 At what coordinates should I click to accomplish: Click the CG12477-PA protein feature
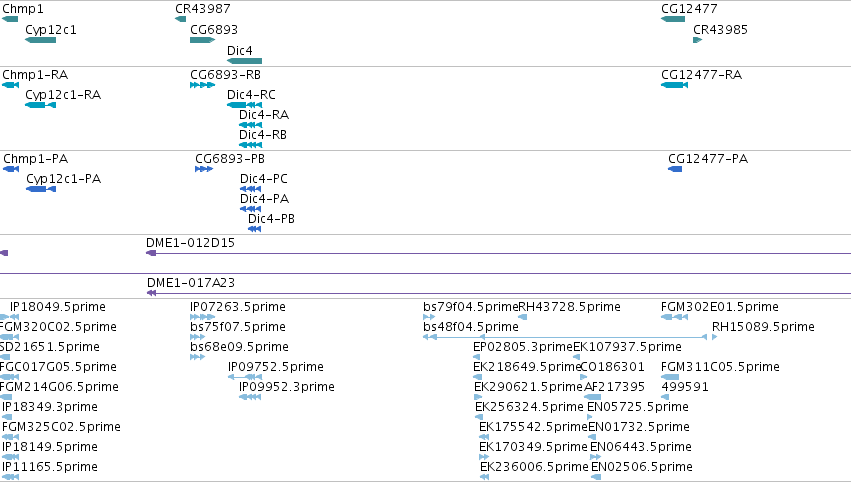(675, 169)
